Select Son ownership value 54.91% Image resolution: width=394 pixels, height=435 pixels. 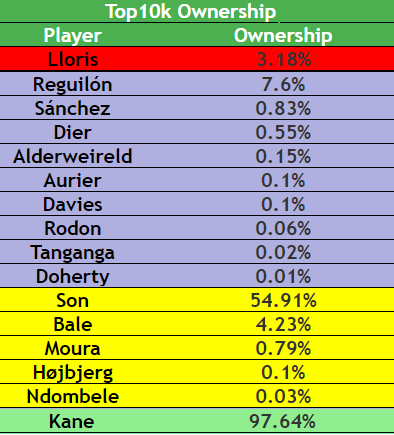tap(283, 300)
